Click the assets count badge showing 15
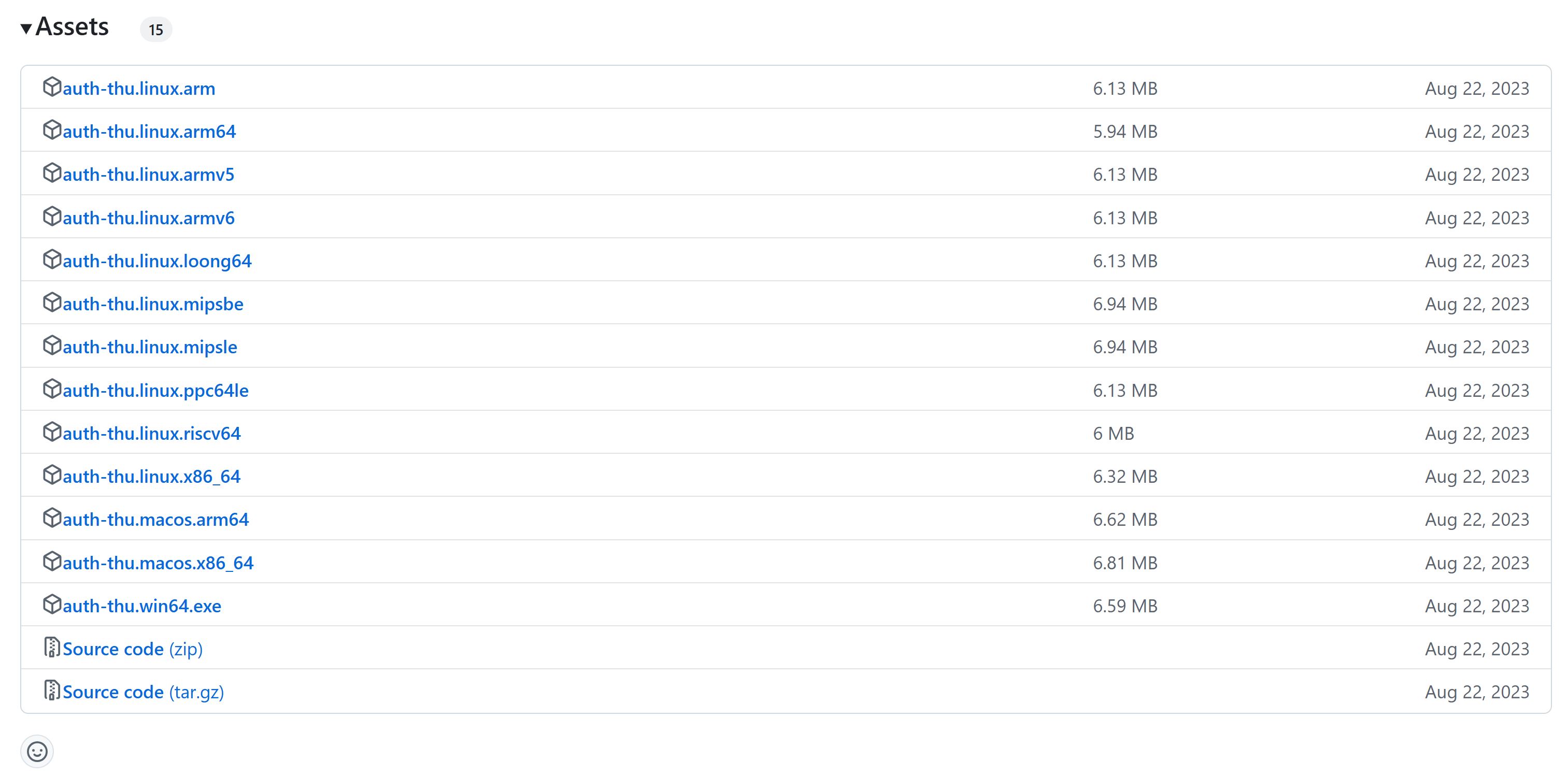Viewport: 1568px width, 776px height. 156,29
